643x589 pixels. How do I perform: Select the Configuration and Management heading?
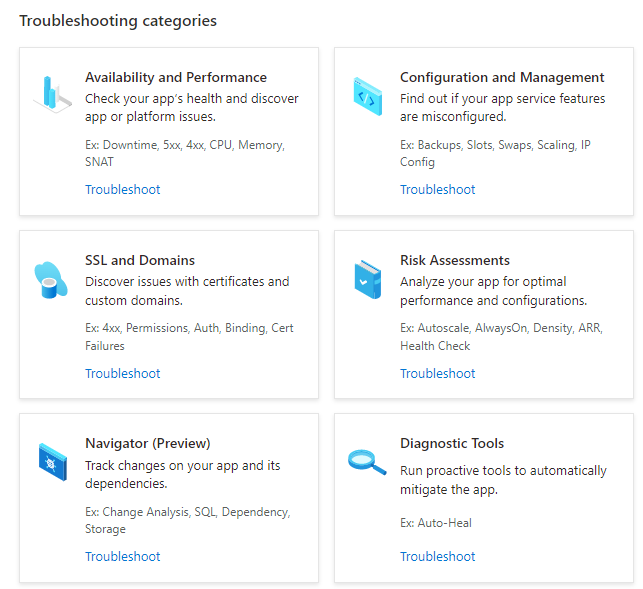click(502, 77)
